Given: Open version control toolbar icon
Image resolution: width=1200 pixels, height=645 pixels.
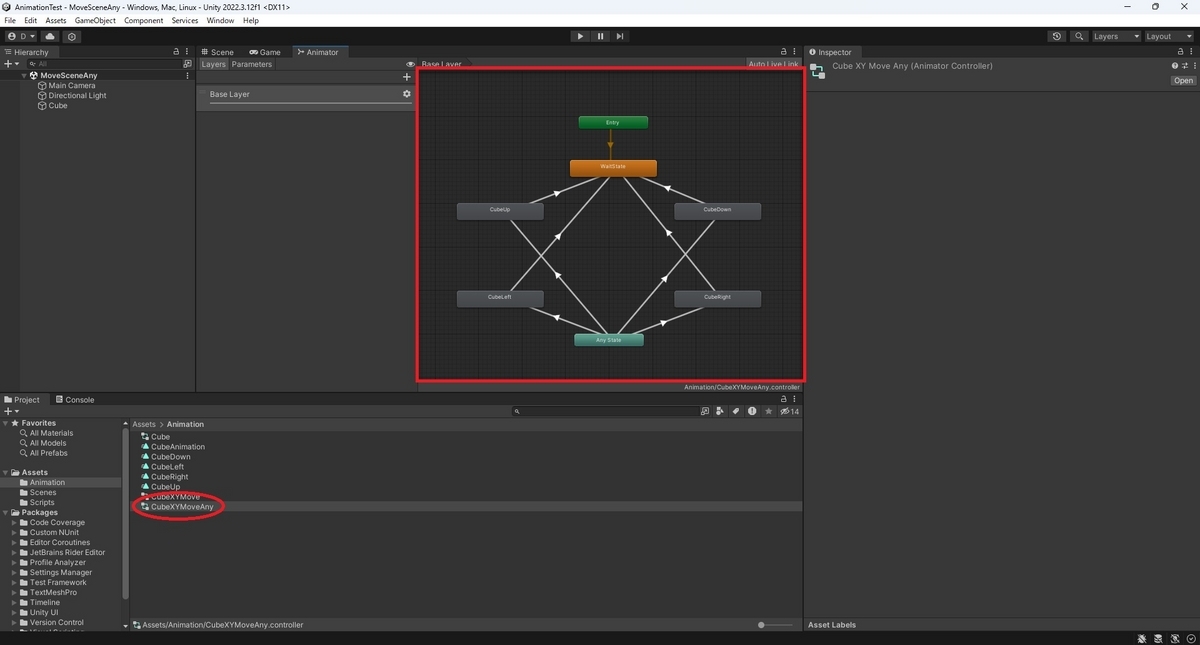Looking at the screenshot, I should click(72, 36).
